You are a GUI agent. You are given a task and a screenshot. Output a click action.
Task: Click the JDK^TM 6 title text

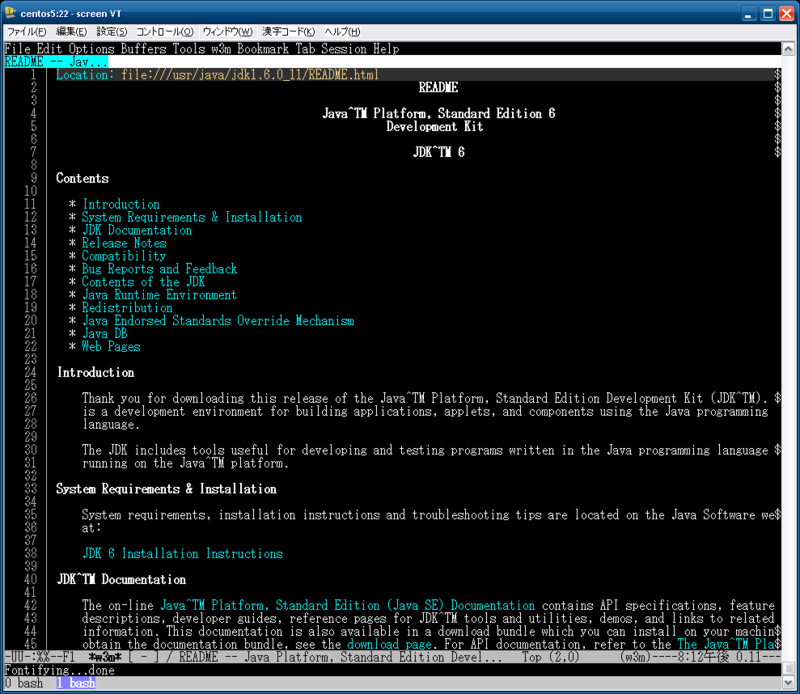(439, 153)
